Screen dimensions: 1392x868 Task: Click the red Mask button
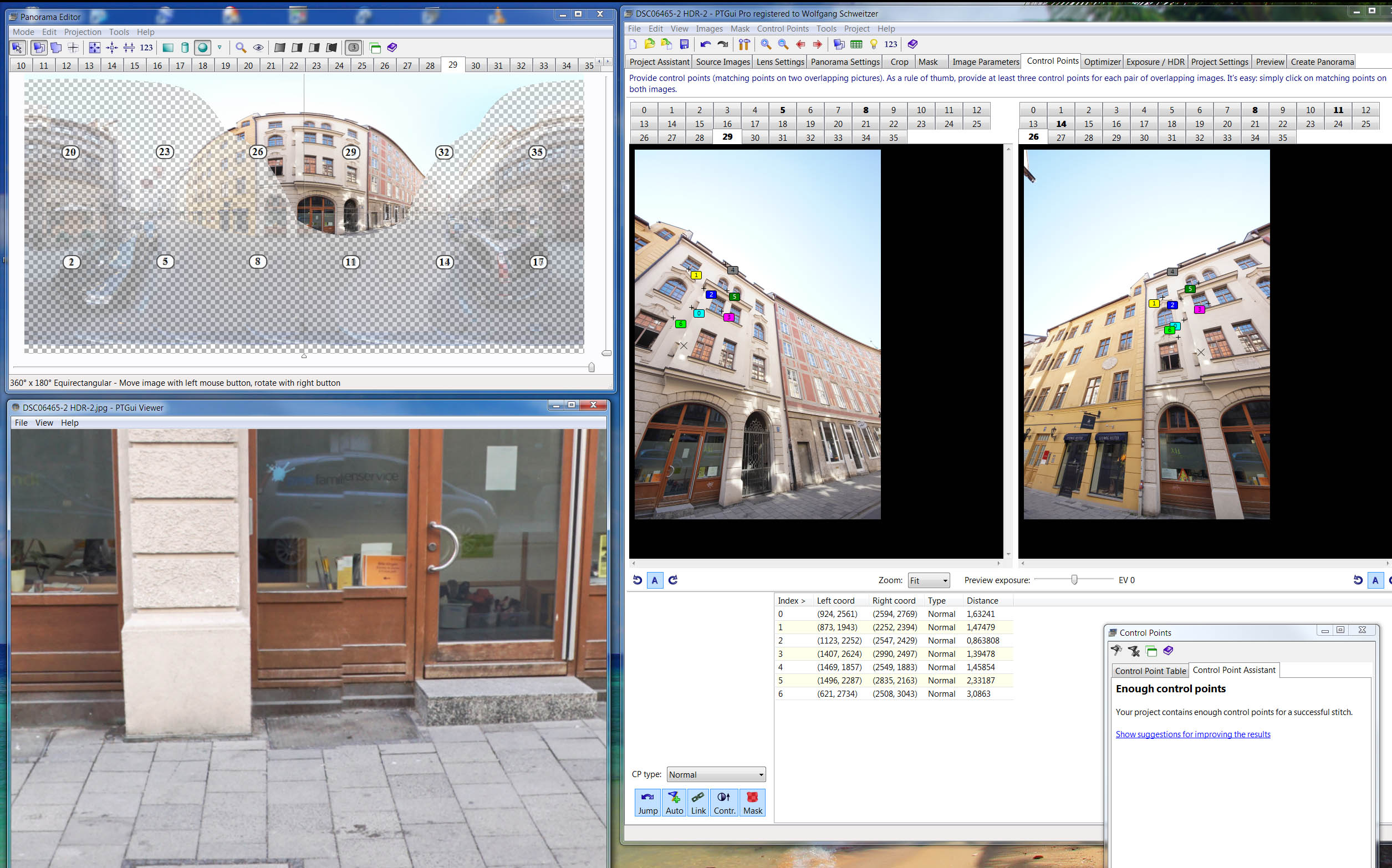[x=752, y=802]
